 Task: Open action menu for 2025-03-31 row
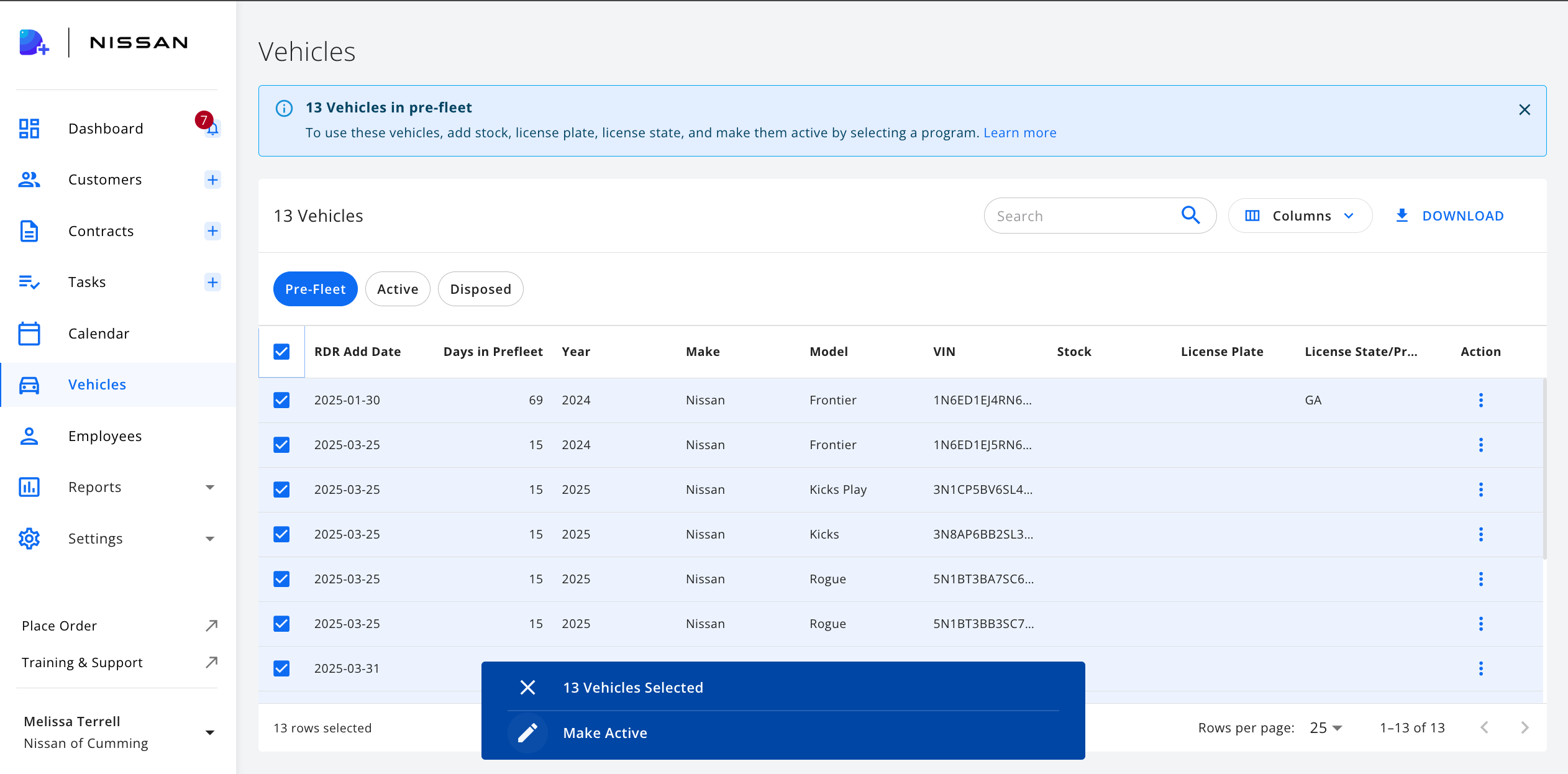click(x=1481, y=668)
